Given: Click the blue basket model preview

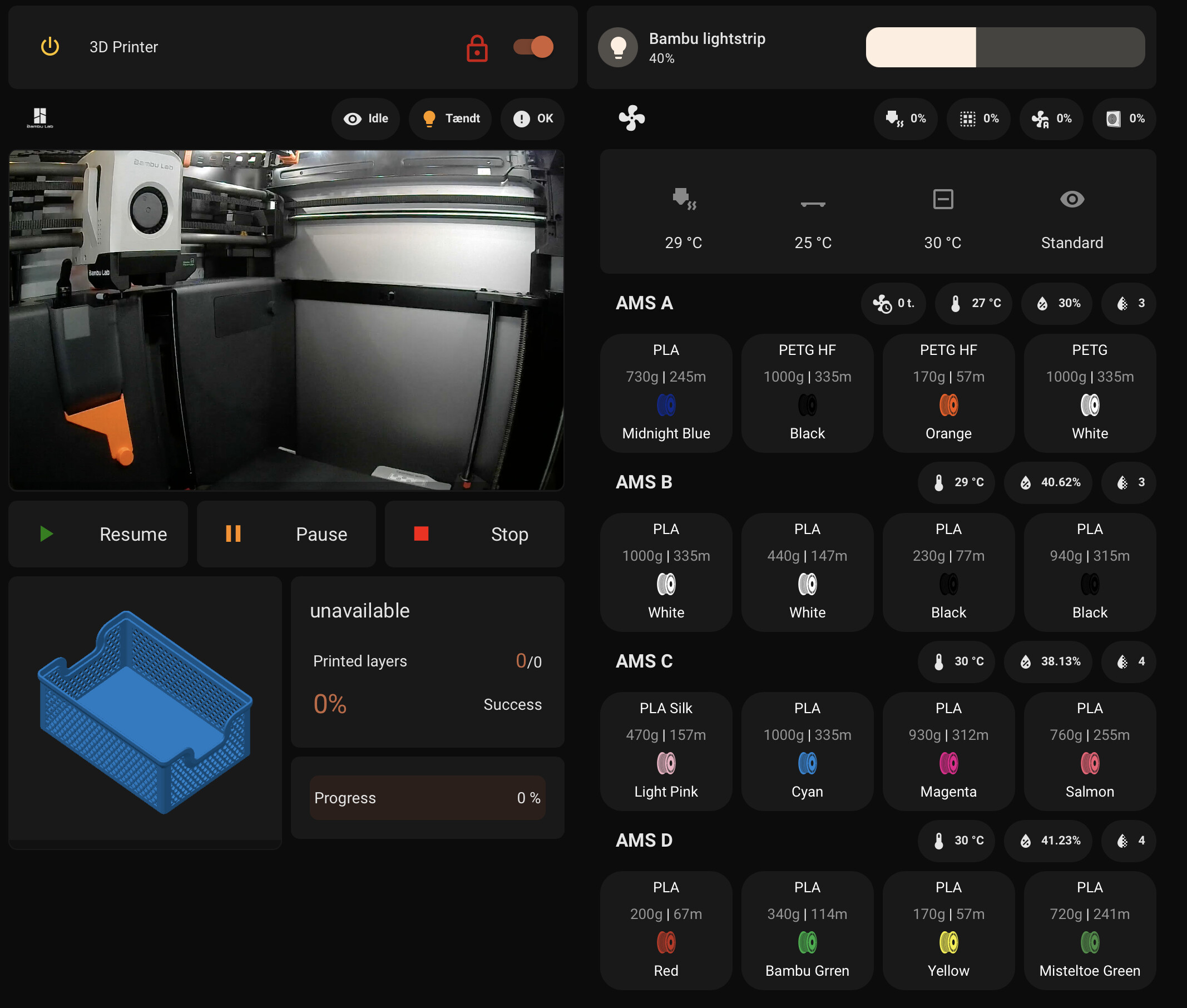Looking at the screenshot, I should tap(145, 711).
